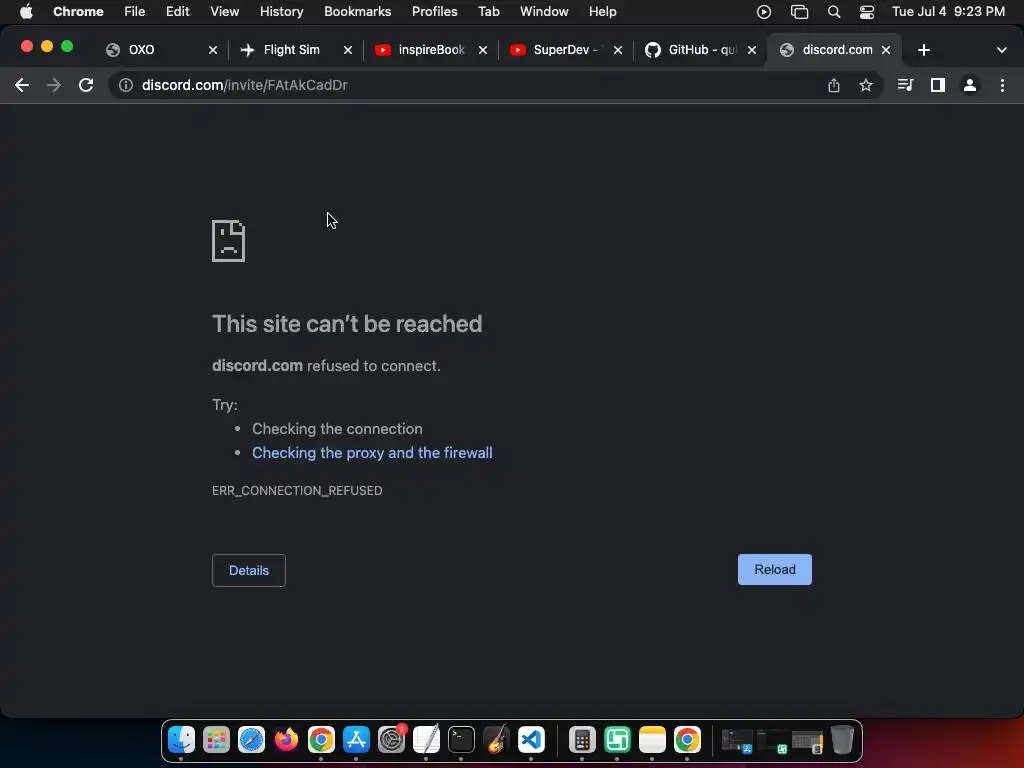Open the History menu
The width and height of the screenshot is (1024, 768).
pos(281,12)
